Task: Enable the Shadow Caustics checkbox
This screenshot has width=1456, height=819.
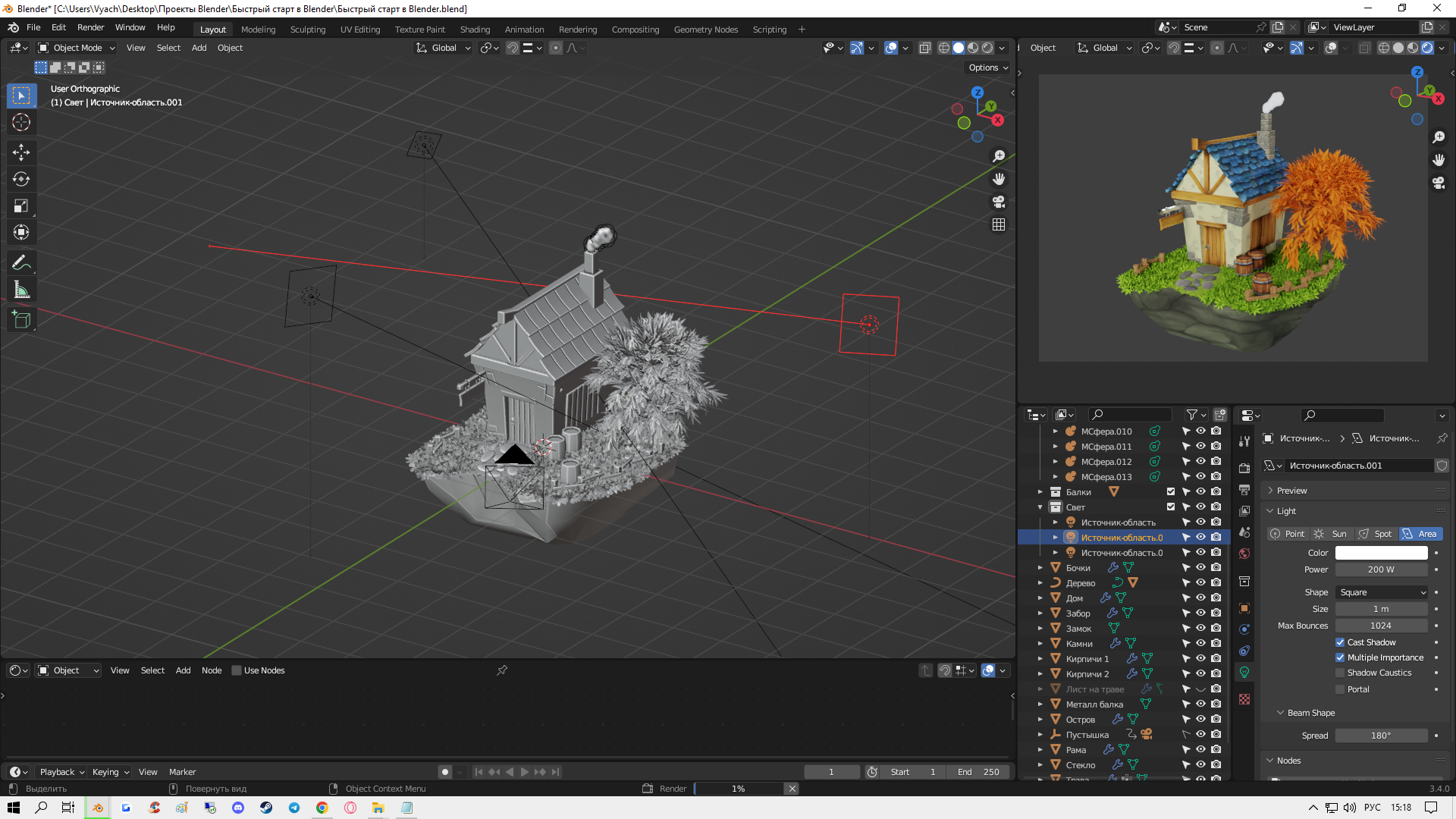Action: [1340, 673]
